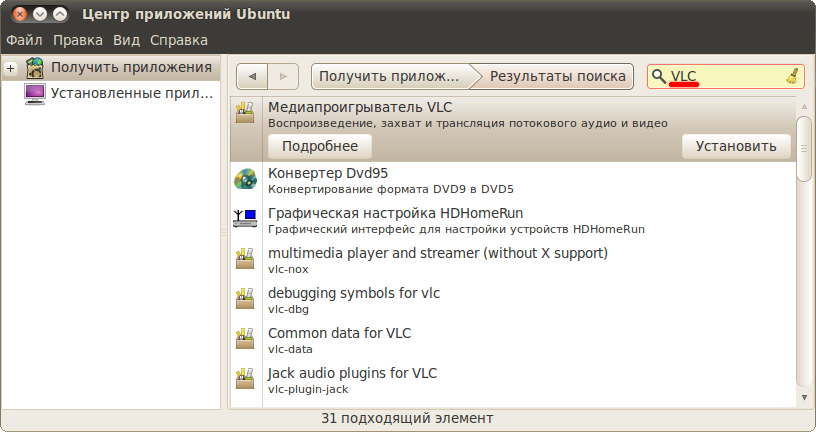Click the vlc-plugin-jack package icon
The height and width of the screenshot is (432, 816).
(245, 378)
